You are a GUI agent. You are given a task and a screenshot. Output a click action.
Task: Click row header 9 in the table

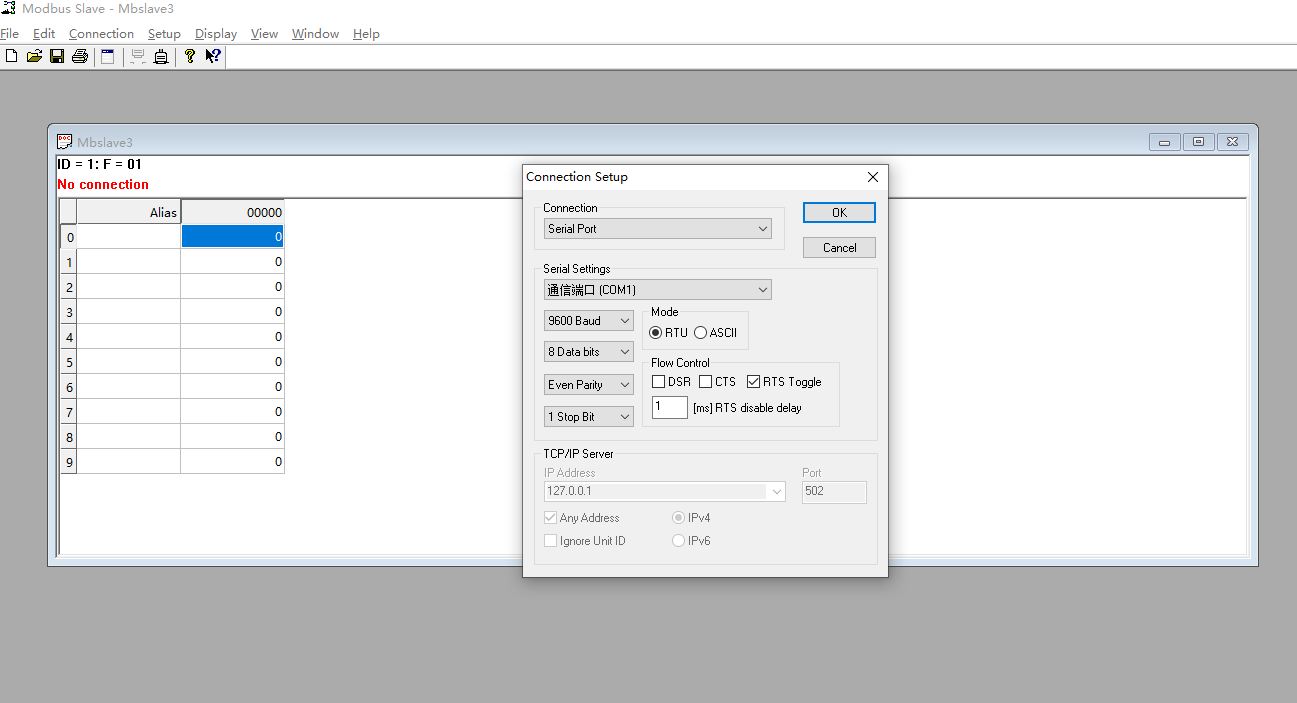pos(69,462)
